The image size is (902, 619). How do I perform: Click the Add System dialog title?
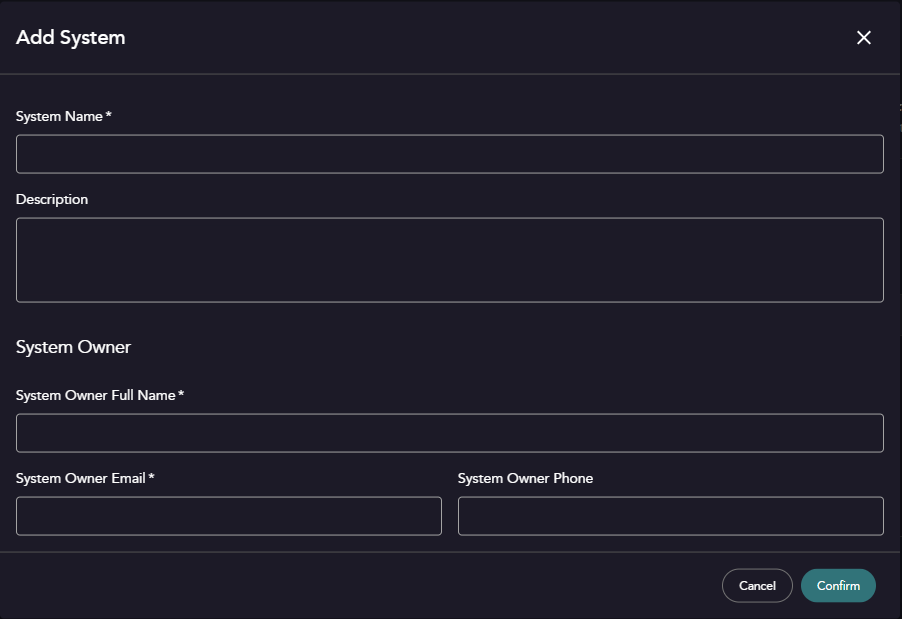pos(70,37)
